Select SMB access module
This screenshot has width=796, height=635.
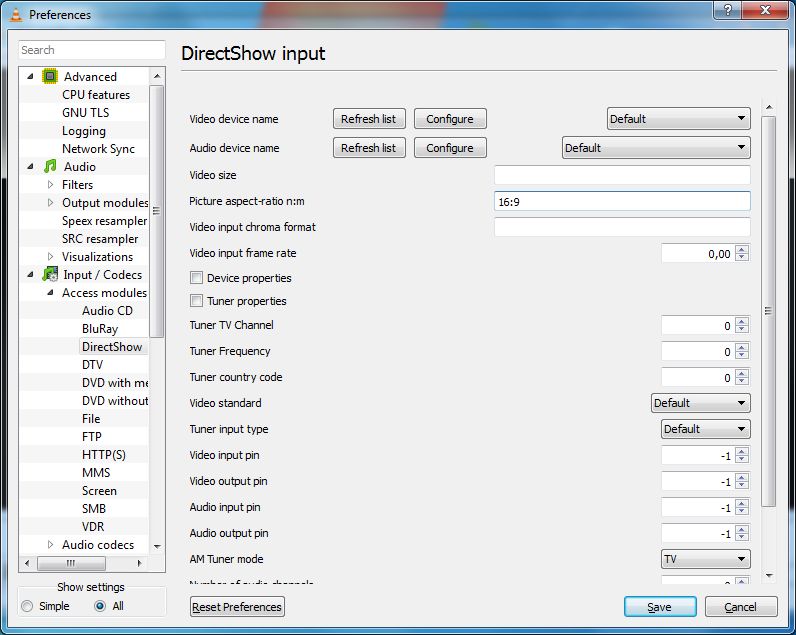[x=94, y=509]
